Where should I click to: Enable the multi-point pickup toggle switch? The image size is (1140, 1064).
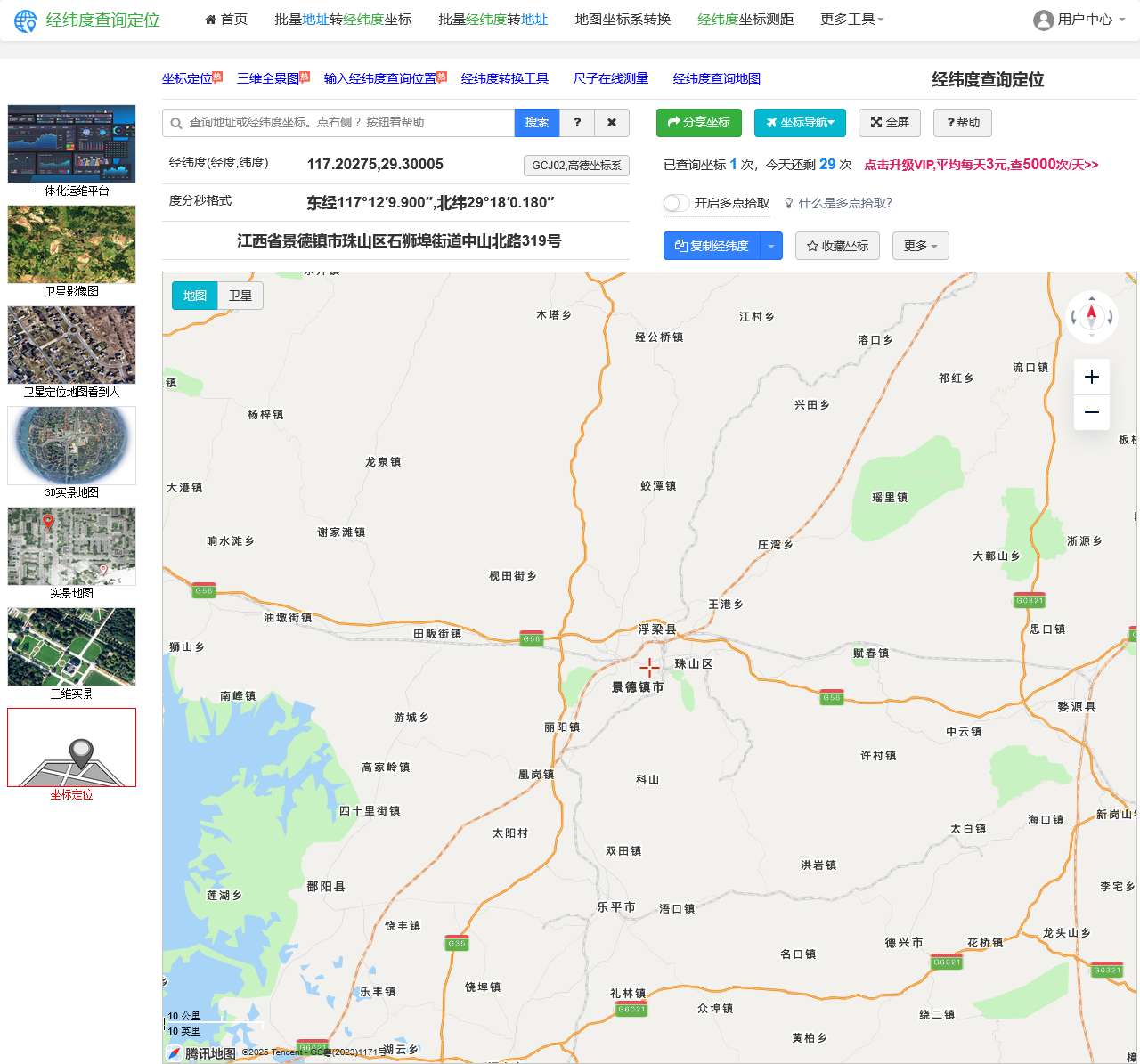tap(676, 203)
